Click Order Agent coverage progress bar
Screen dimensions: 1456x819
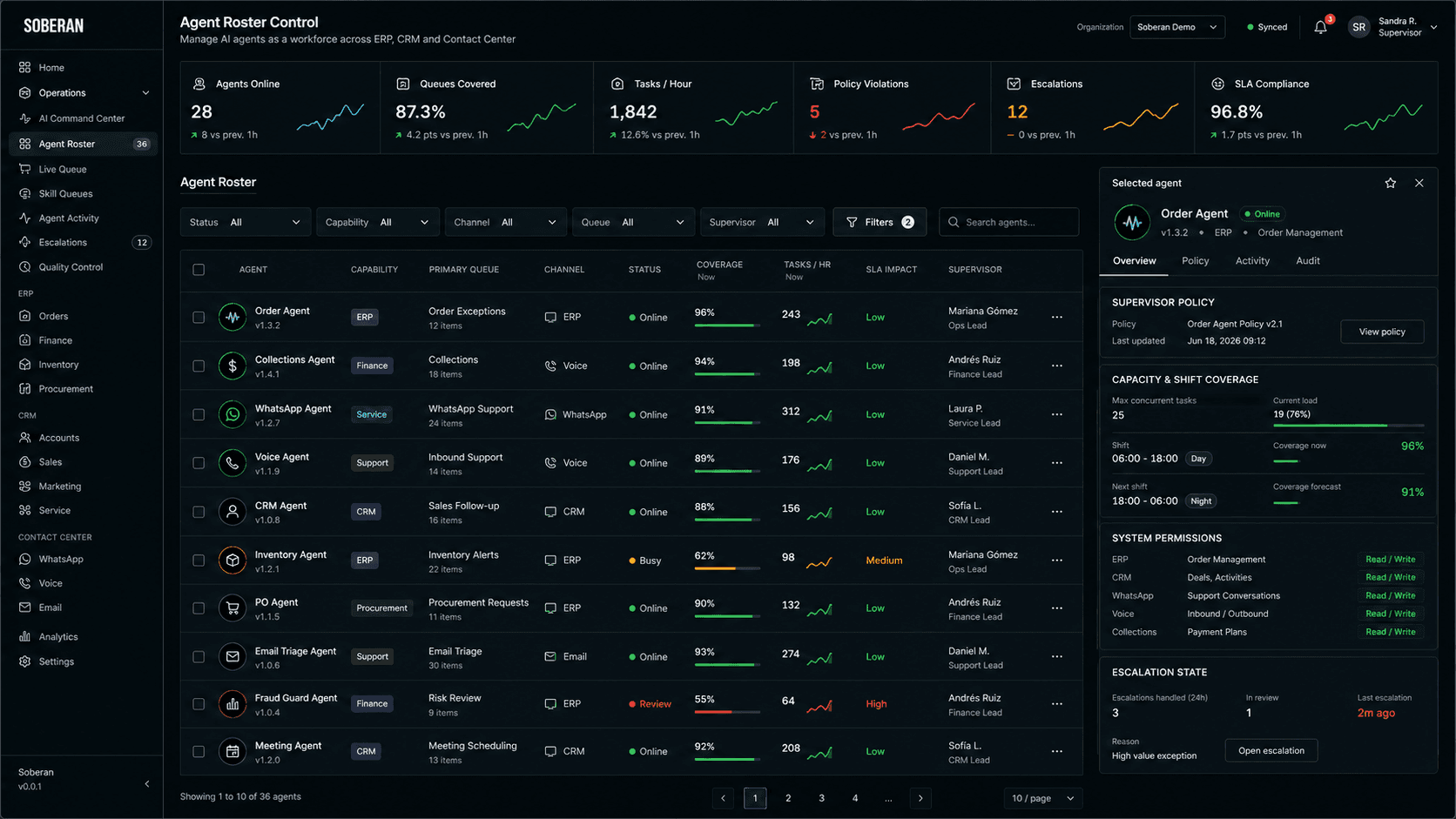[x=727, y=326]
